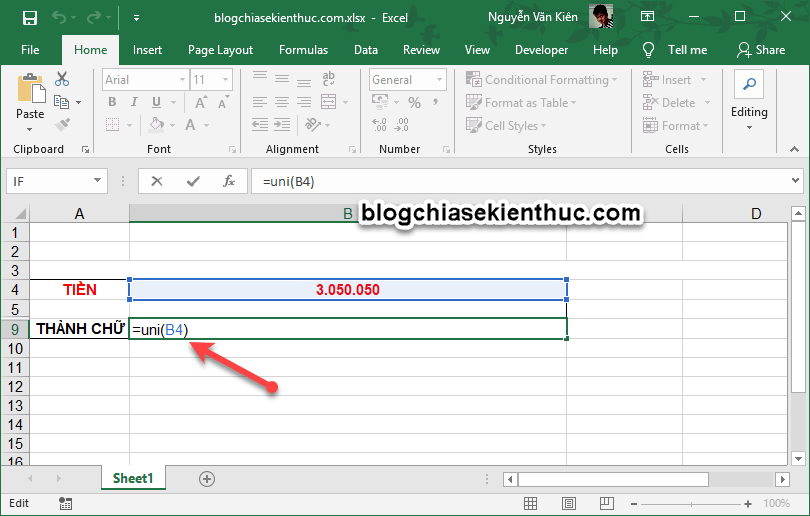This screenshot has width=810, height=516.
Task: Click the New Sheet plus icon
Action: point(207,479)
